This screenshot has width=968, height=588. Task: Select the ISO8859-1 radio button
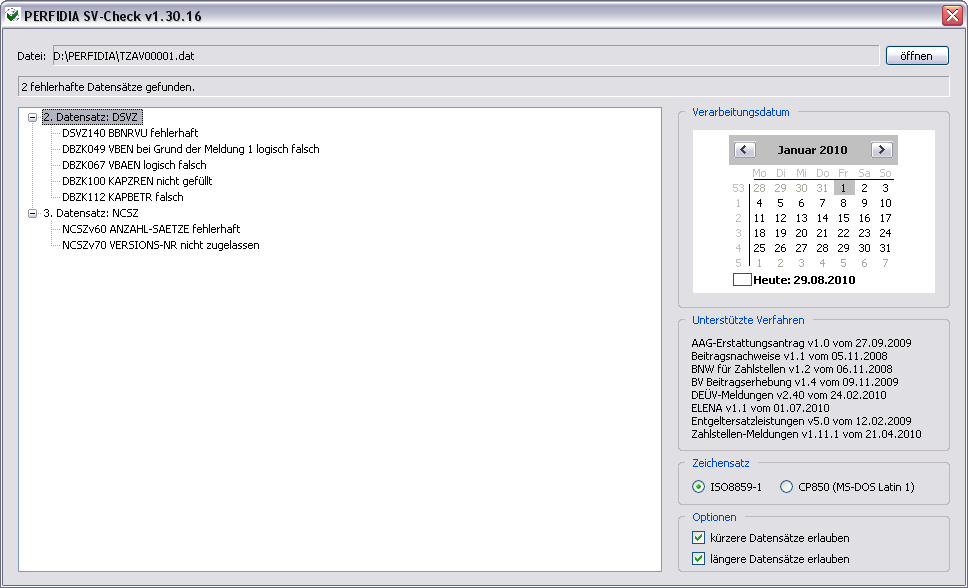point(698,487)
